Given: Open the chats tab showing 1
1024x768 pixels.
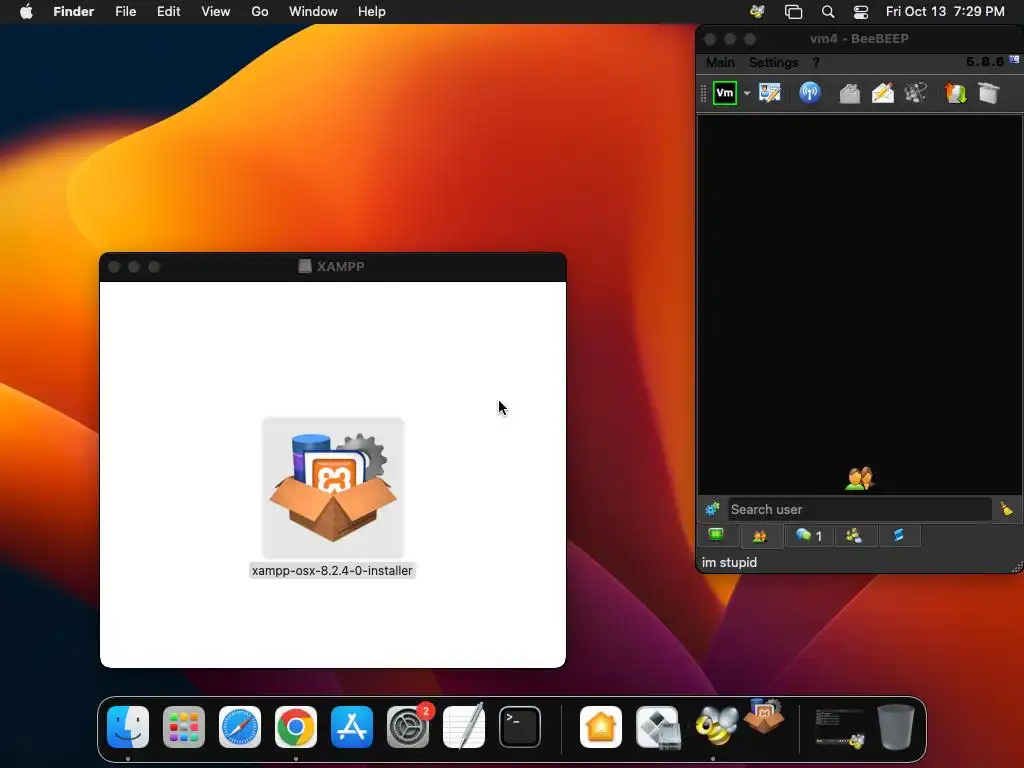Looking at the screenshot, I should 808,536.
